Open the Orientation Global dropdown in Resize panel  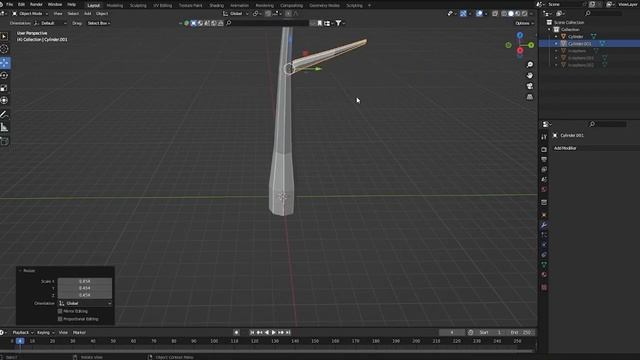[x=85, y=303]
